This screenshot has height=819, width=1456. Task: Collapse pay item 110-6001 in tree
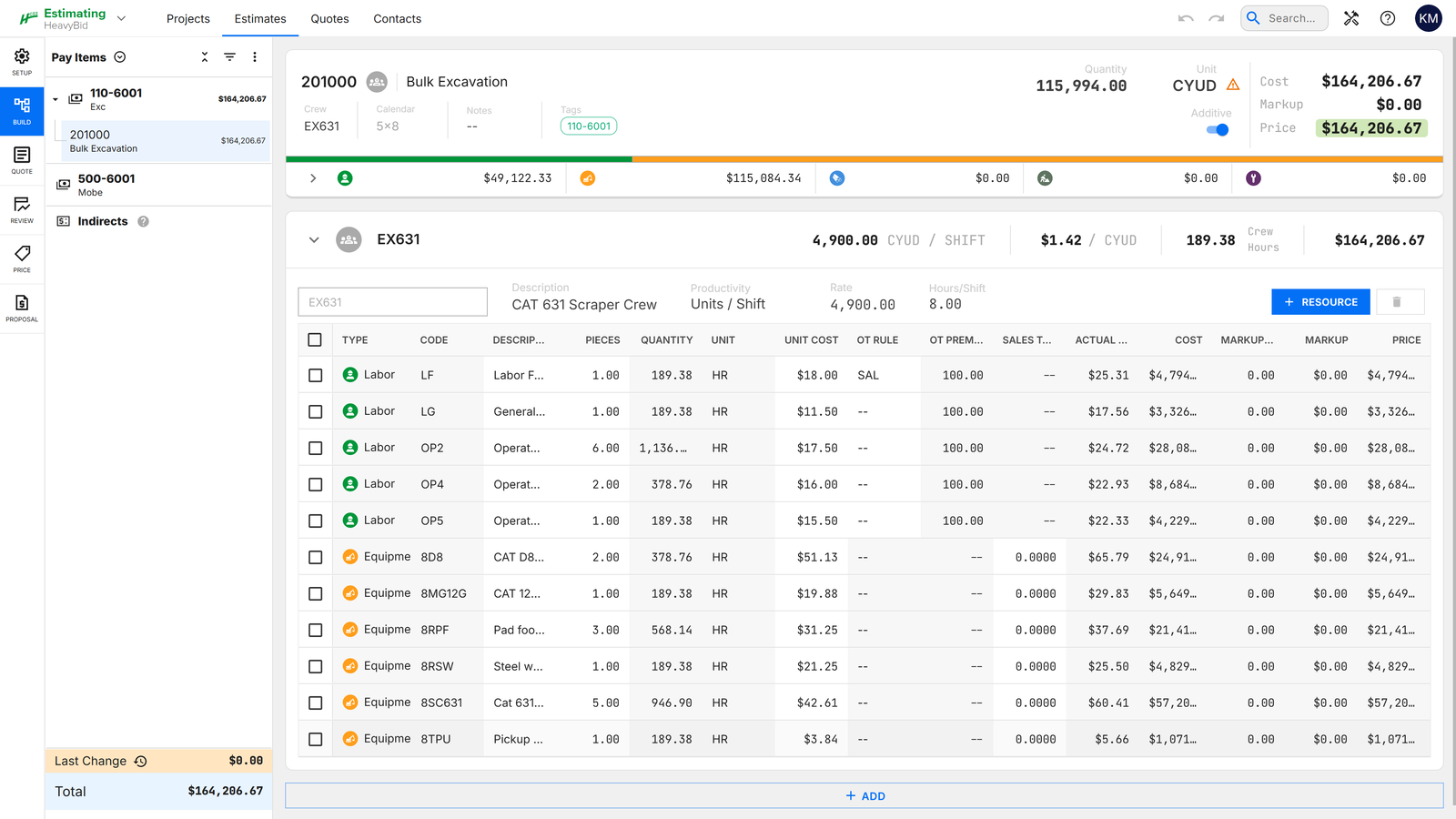coord(55,98)
